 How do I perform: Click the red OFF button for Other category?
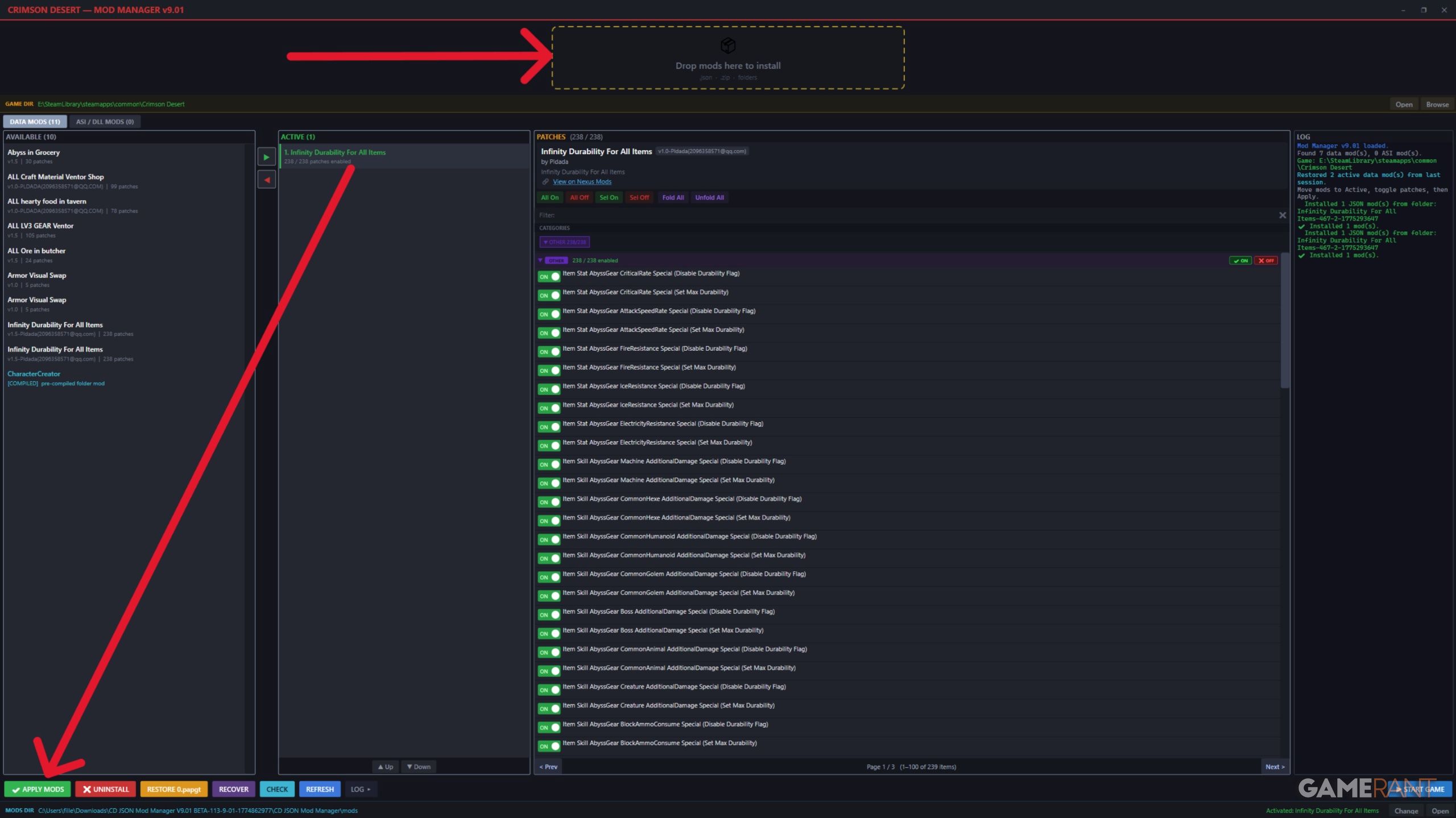click(1266, 260)
